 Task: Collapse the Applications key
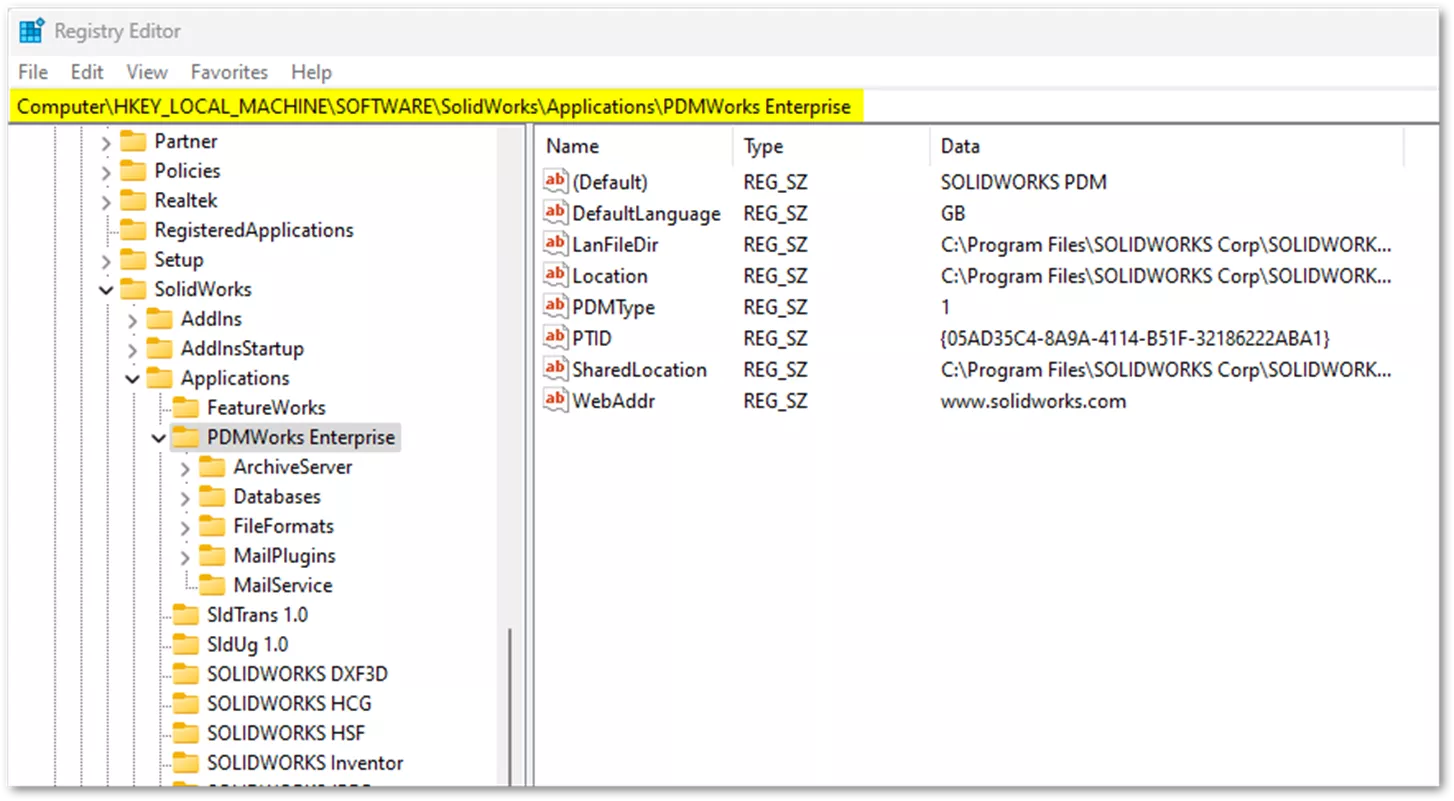132,379
